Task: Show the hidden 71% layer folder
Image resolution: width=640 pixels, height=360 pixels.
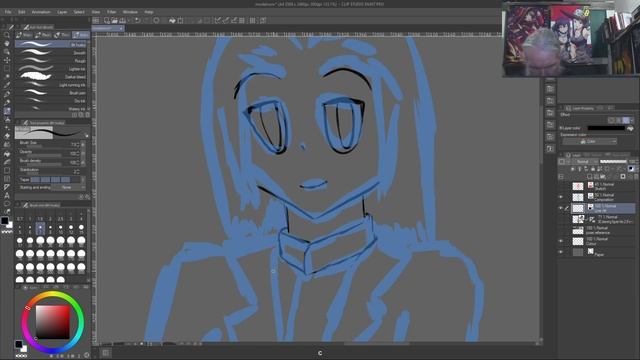Action: [x=561, y=219]
